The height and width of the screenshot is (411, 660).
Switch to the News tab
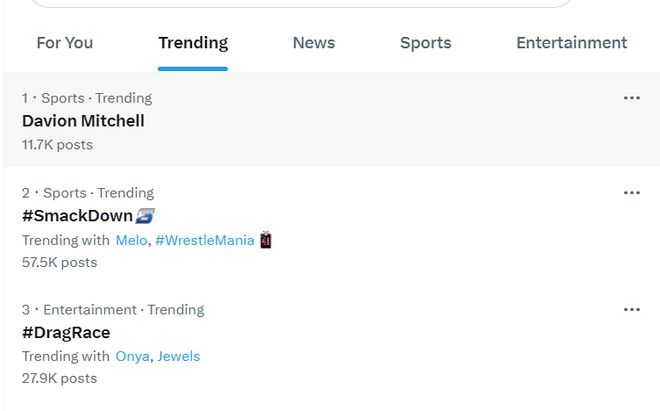(x=314, y=43)
